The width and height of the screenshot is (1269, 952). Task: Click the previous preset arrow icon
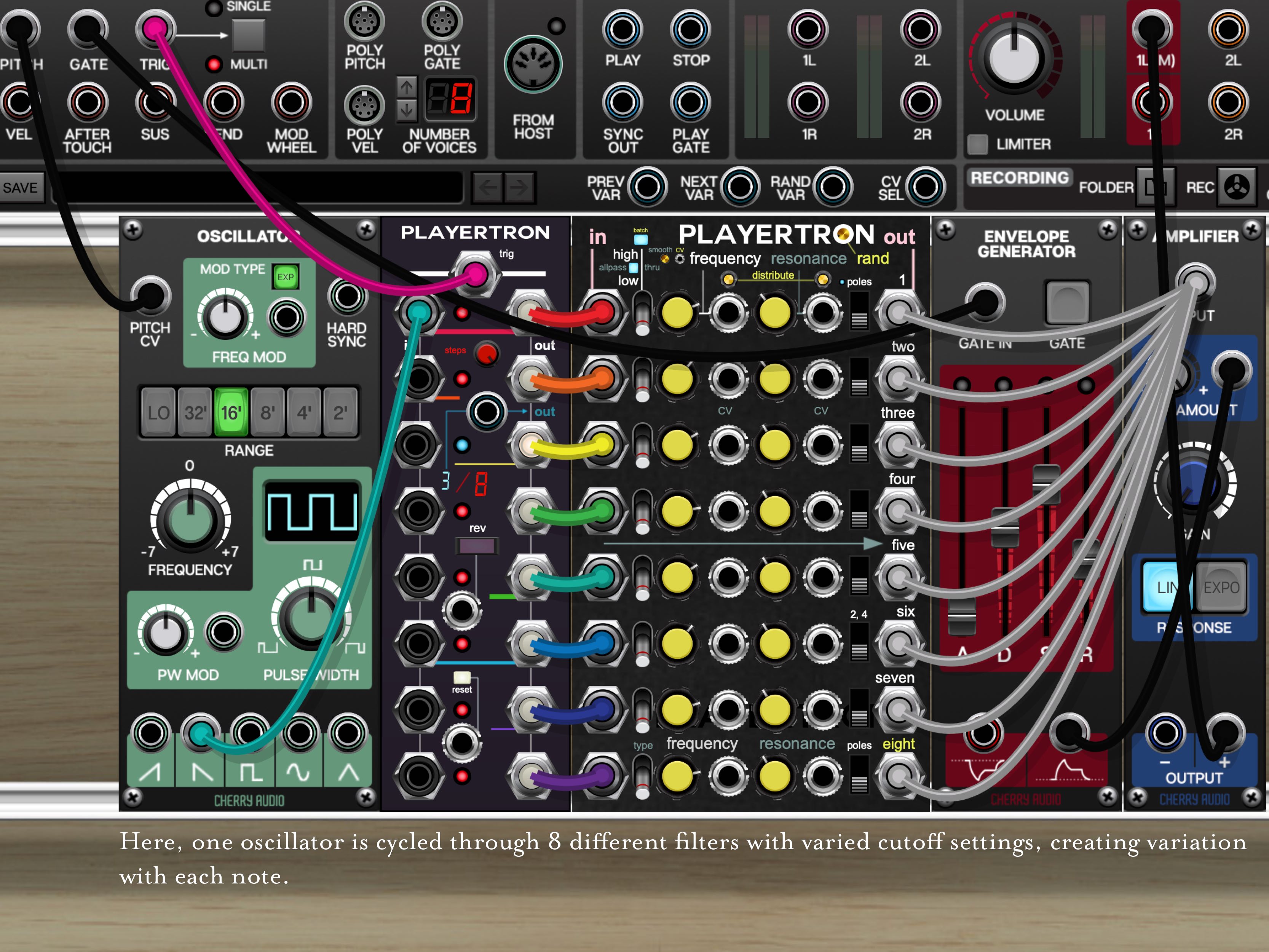tap(488, 187)
